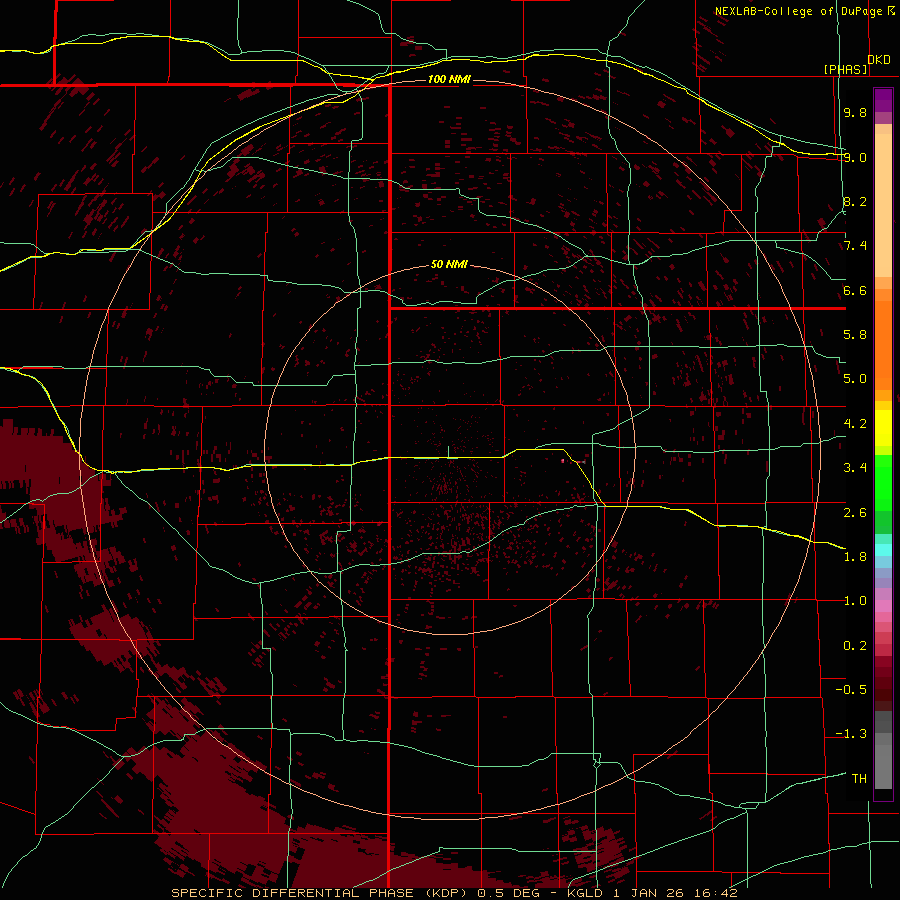Click the 100 NMI range ring label
The height and width of the screenshot is (900, 900).
pyautogui.click(x=449, y=79)
